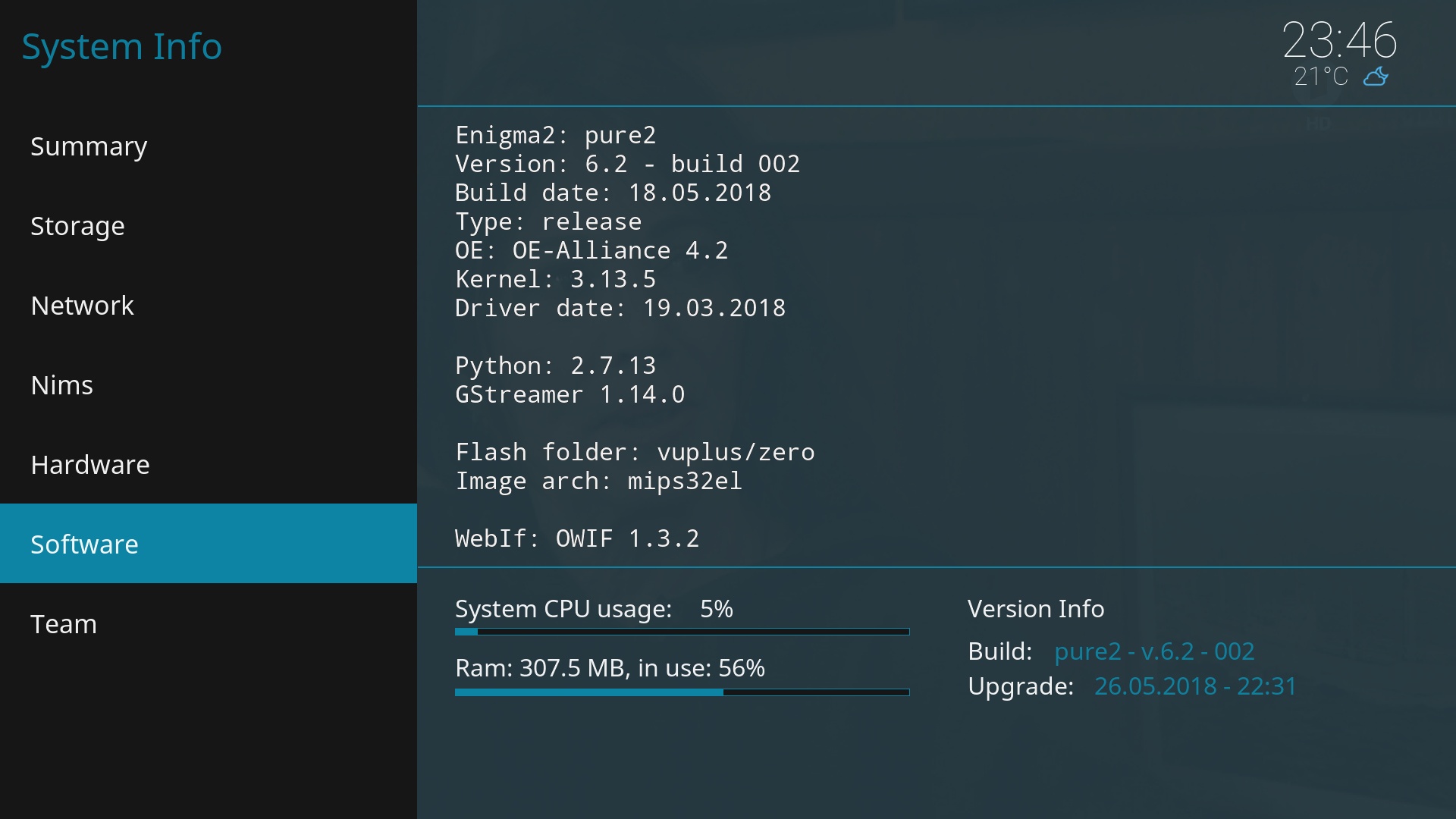The height and width of the screenshot is (819, 1456).
Task: Click the 'Enigma2: pure2' line
Action: [x=555, y=135]
